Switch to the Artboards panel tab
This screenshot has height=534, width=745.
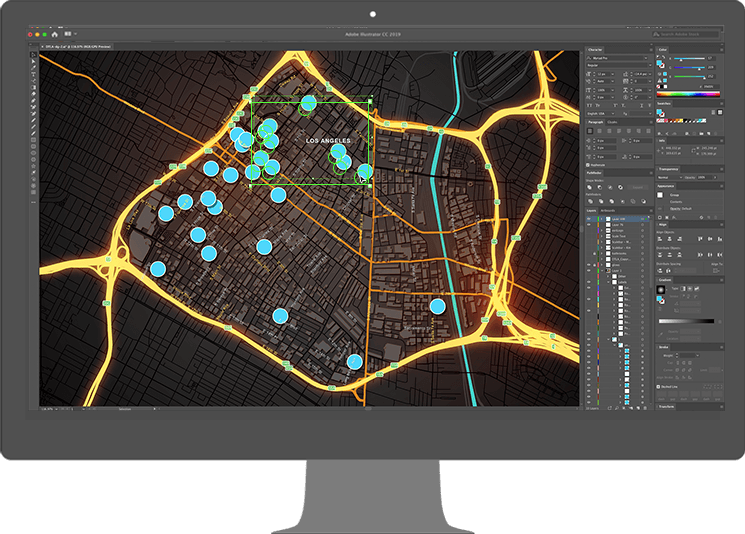click(x=608, y=210)
